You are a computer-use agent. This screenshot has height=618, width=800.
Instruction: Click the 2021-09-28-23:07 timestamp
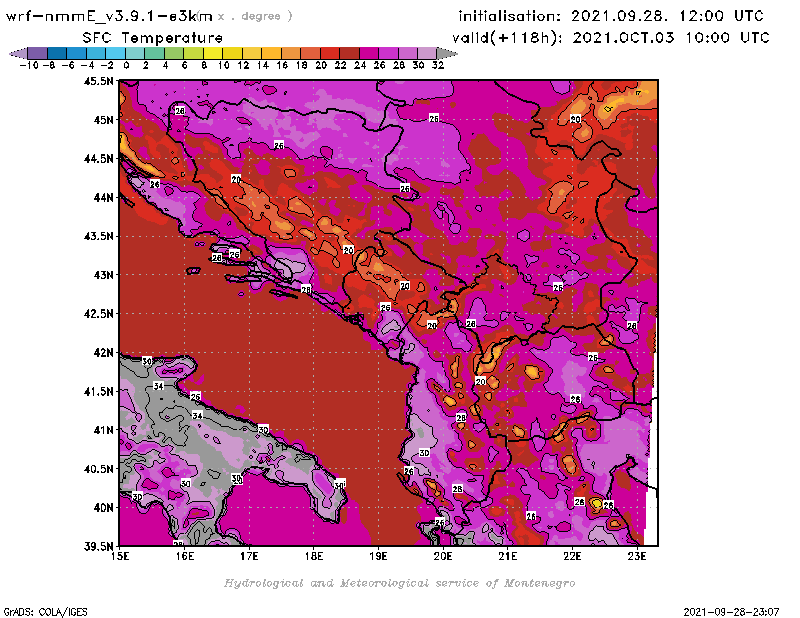coord(732,610)
